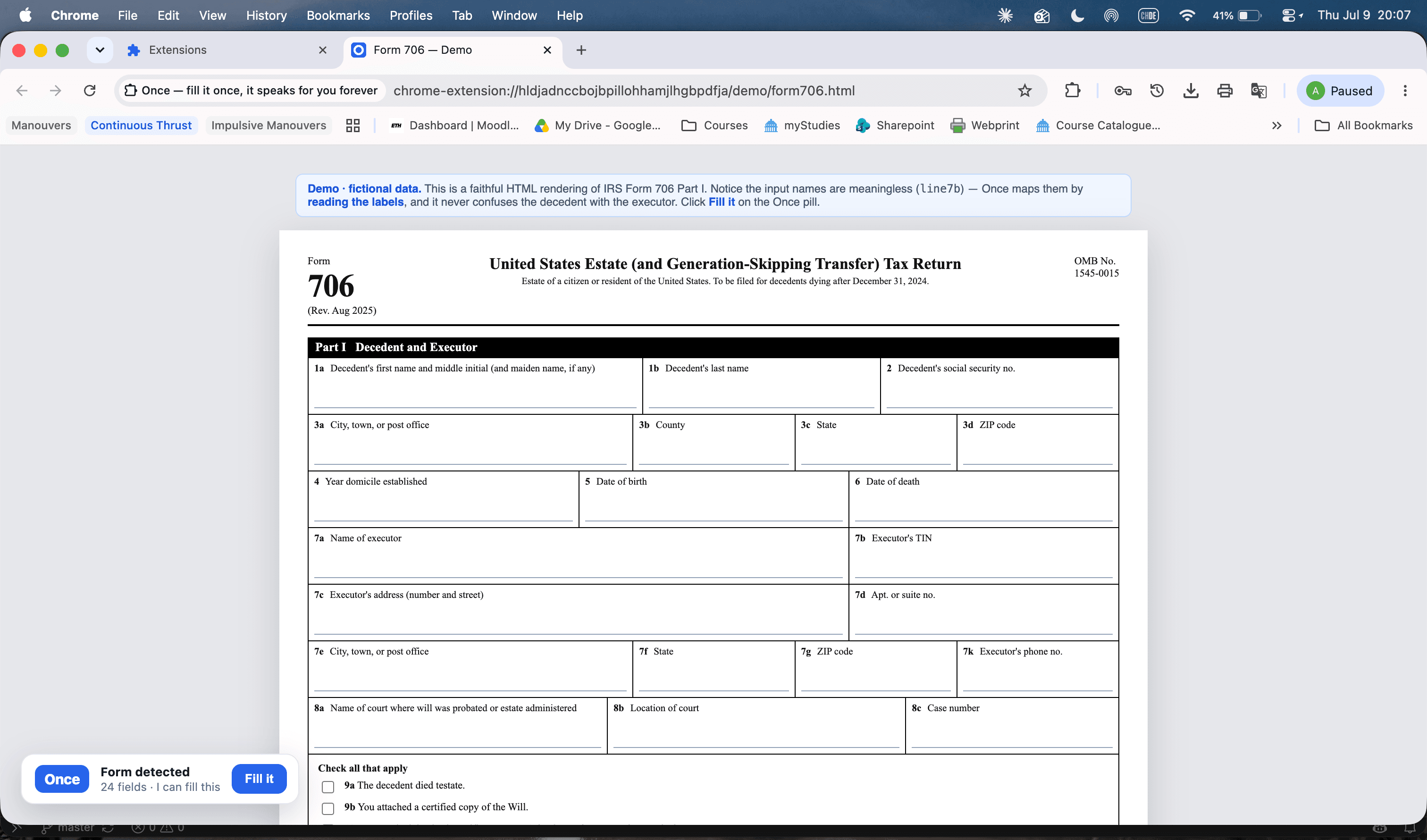Open the Bookmarks menu in menu bar
The width and height of the screenshot is (1427, 840).
point(338,15)
